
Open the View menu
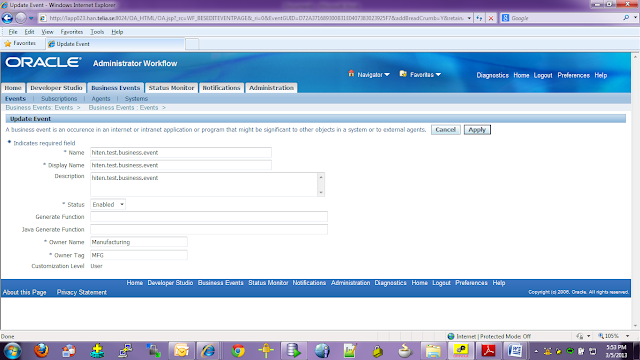[47, 31]
